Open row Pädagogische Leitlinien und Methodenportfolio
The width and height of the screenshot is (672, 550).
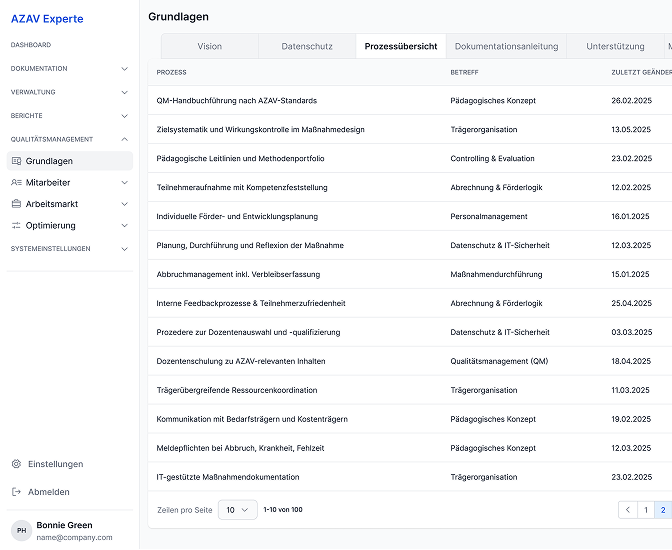pyautogui.click(x=410, y=159)
